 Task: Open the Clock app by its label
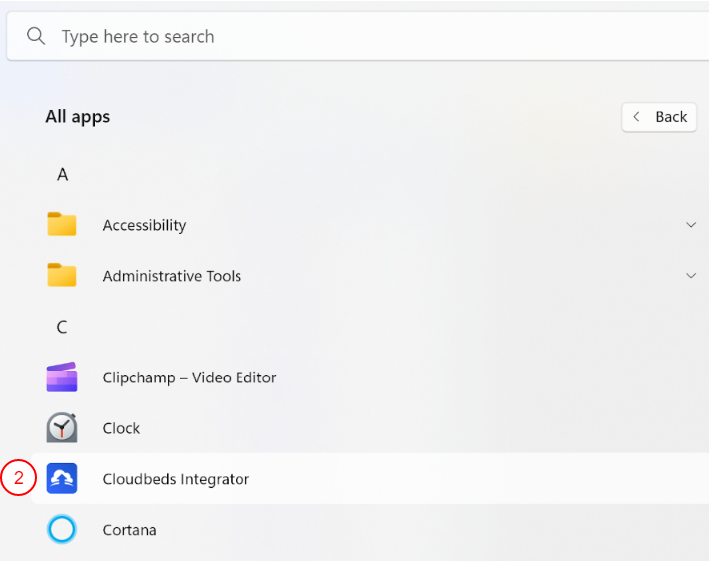(x=121, y=429)
